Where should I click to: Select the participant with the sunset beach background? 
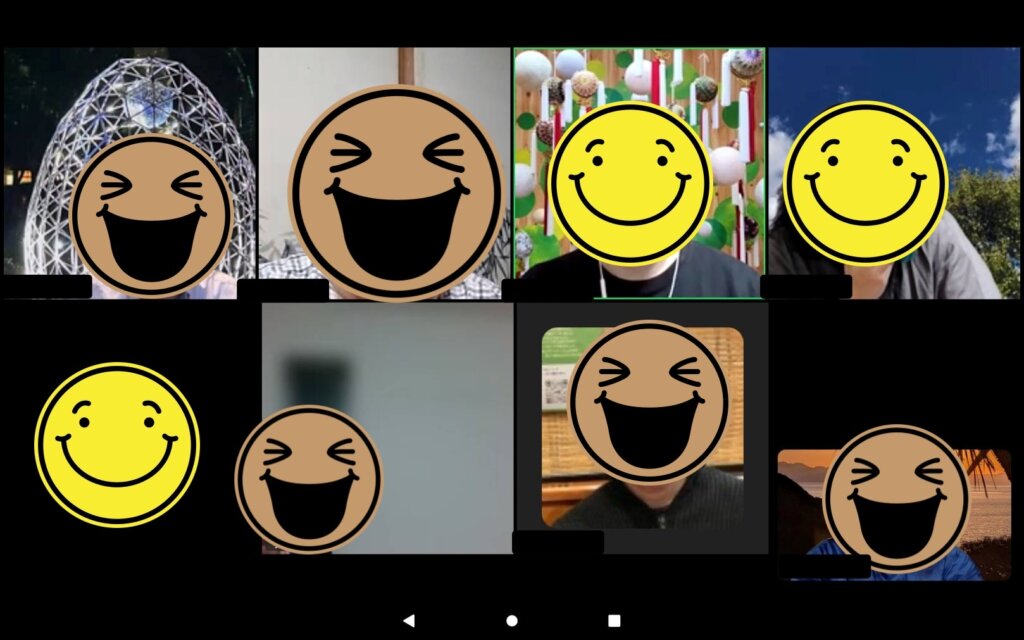[894, 515]
